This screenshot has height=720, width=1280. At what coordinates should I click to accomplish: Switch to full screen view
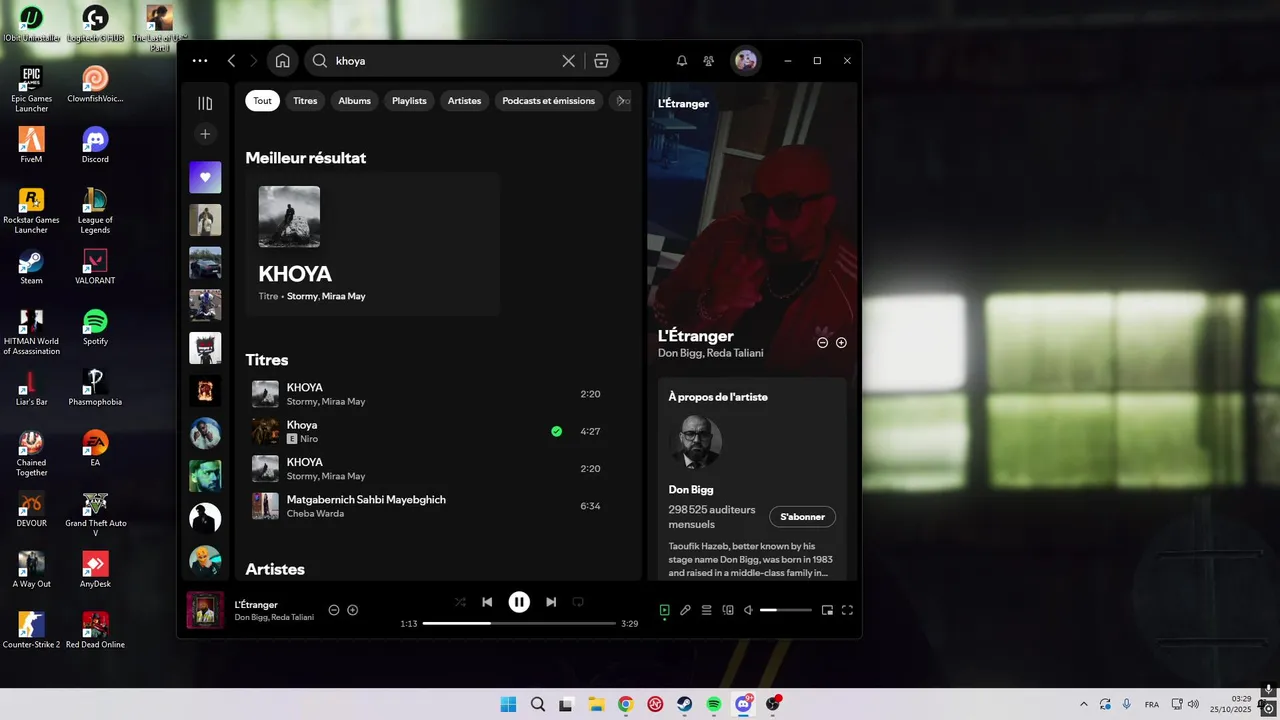pos(847,610)
